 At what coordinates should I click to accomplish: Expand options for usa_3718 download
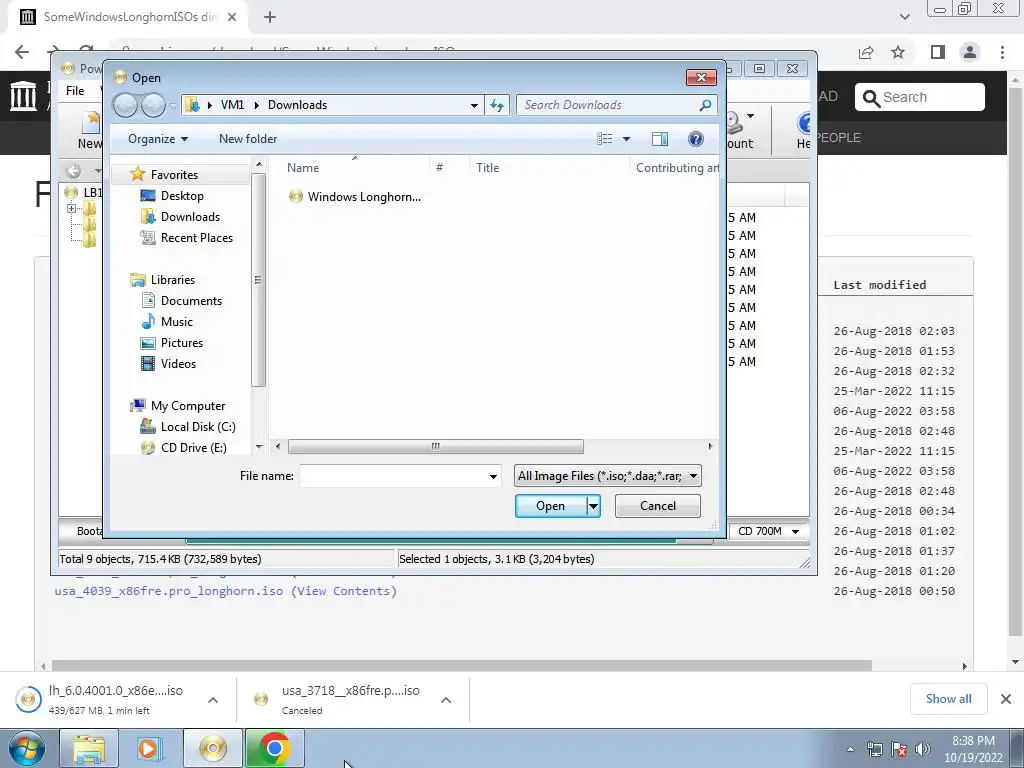click(446, 699)
